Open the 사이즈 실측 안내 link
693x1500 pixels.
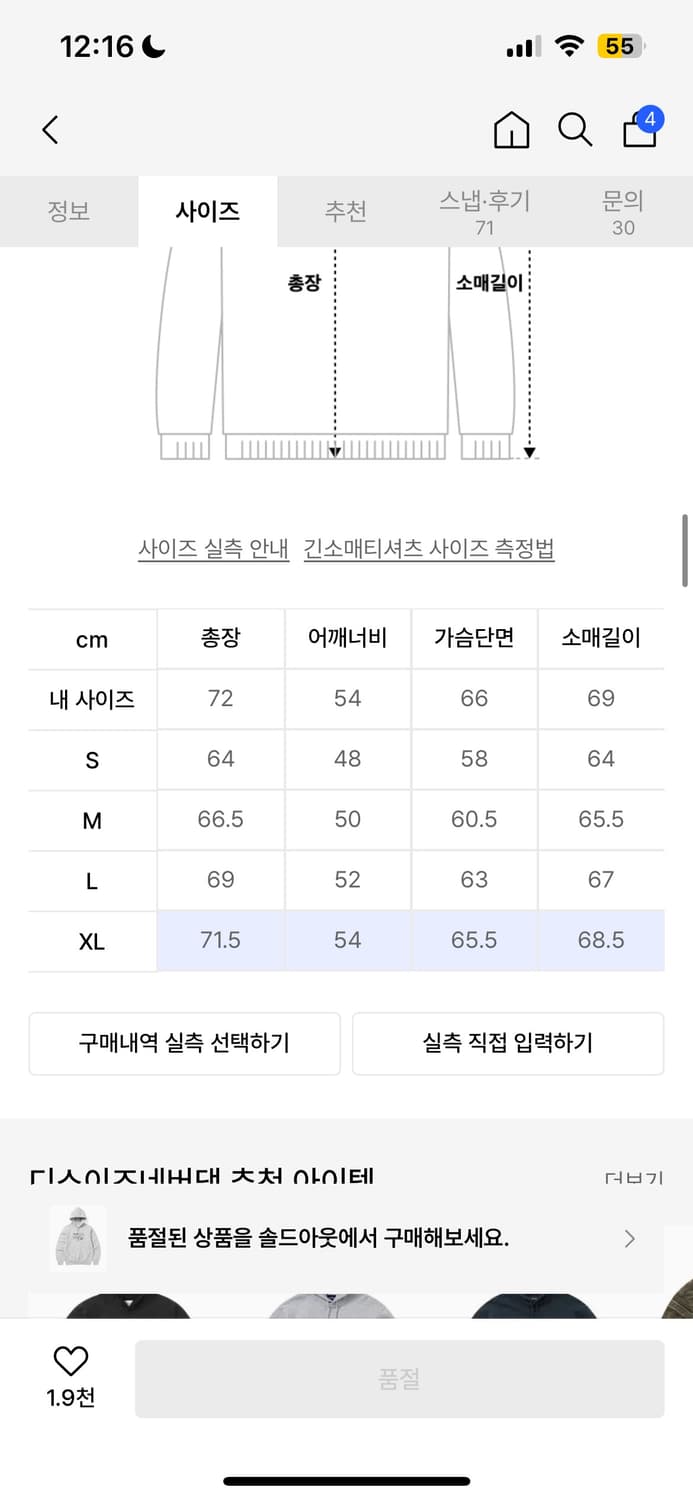tap(214, 549)
